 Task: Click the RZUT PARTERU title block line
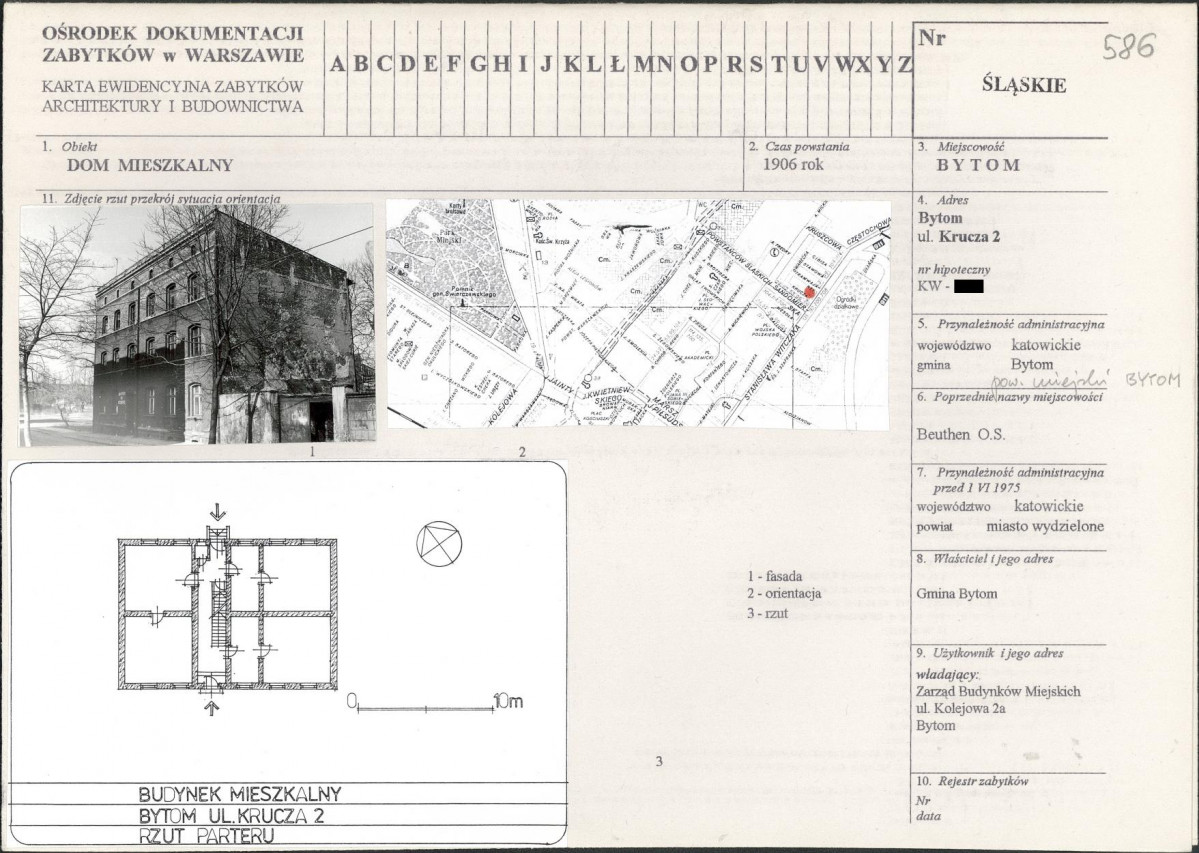point(206,835)
